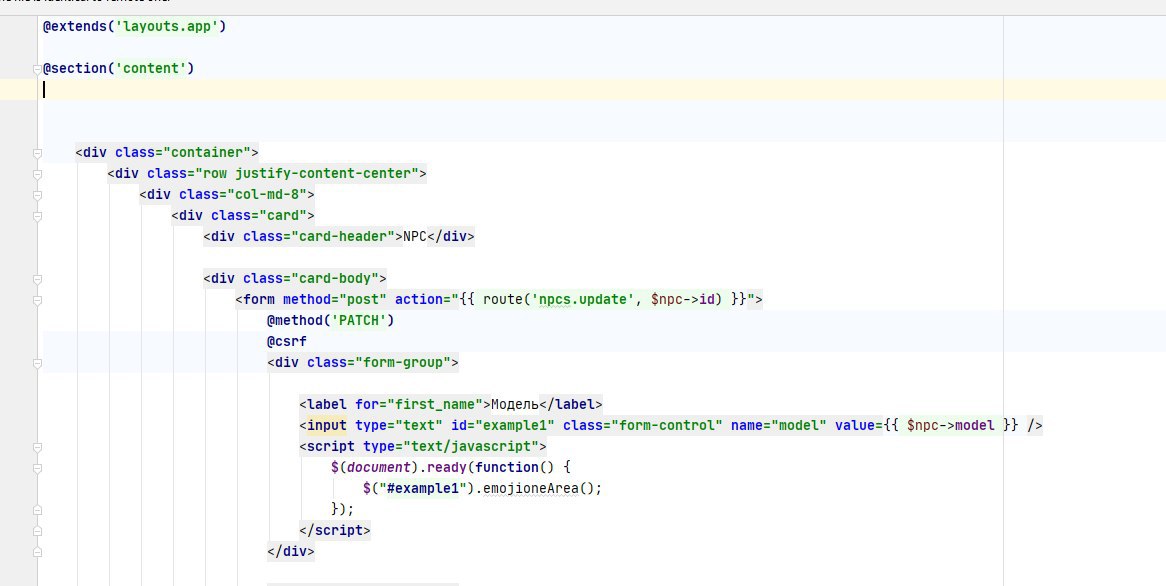Click the fold end marker beside </script>
Viewport: 1166px width, 586px height.
point(37,531)
